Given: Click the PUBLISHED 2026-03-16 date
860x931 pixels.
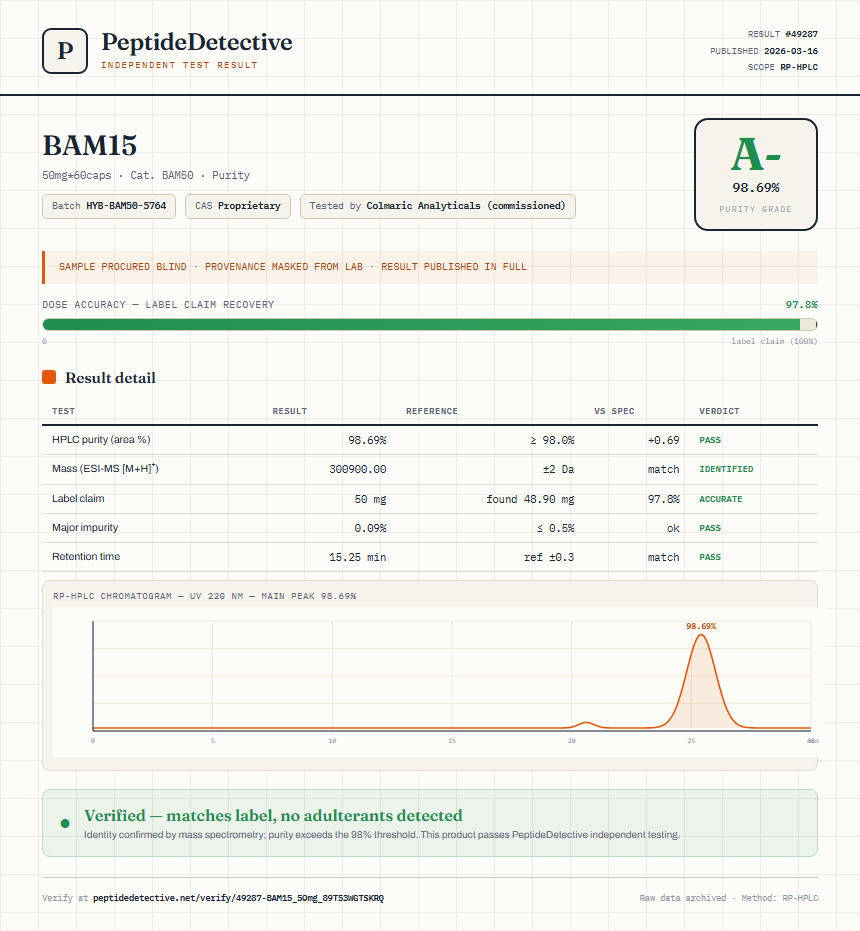Looking at the screenshot, I should pyautogui.click(x=764, y=51).
